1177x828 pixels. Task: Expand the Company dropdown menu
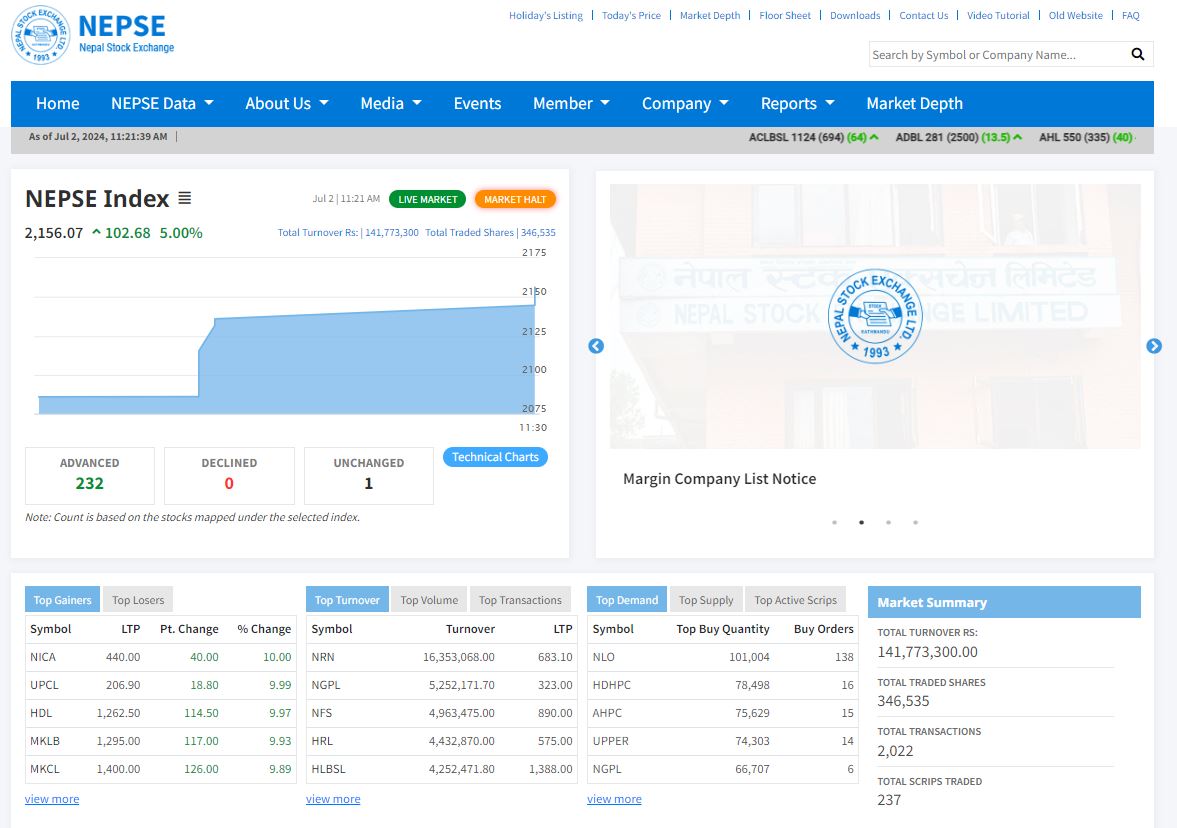685,104
